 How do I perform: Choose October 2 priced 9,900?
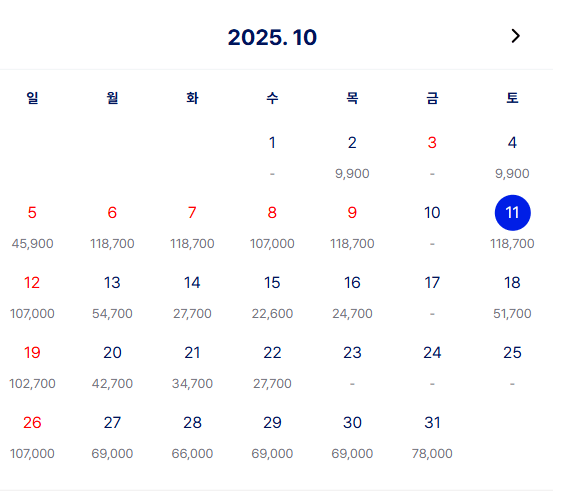coord(352,157)
